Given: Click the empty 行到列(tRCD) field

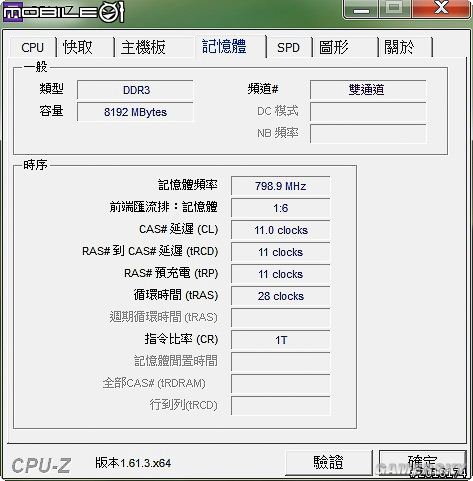Looking at the screenshot, I should click(x=281, y=406).
